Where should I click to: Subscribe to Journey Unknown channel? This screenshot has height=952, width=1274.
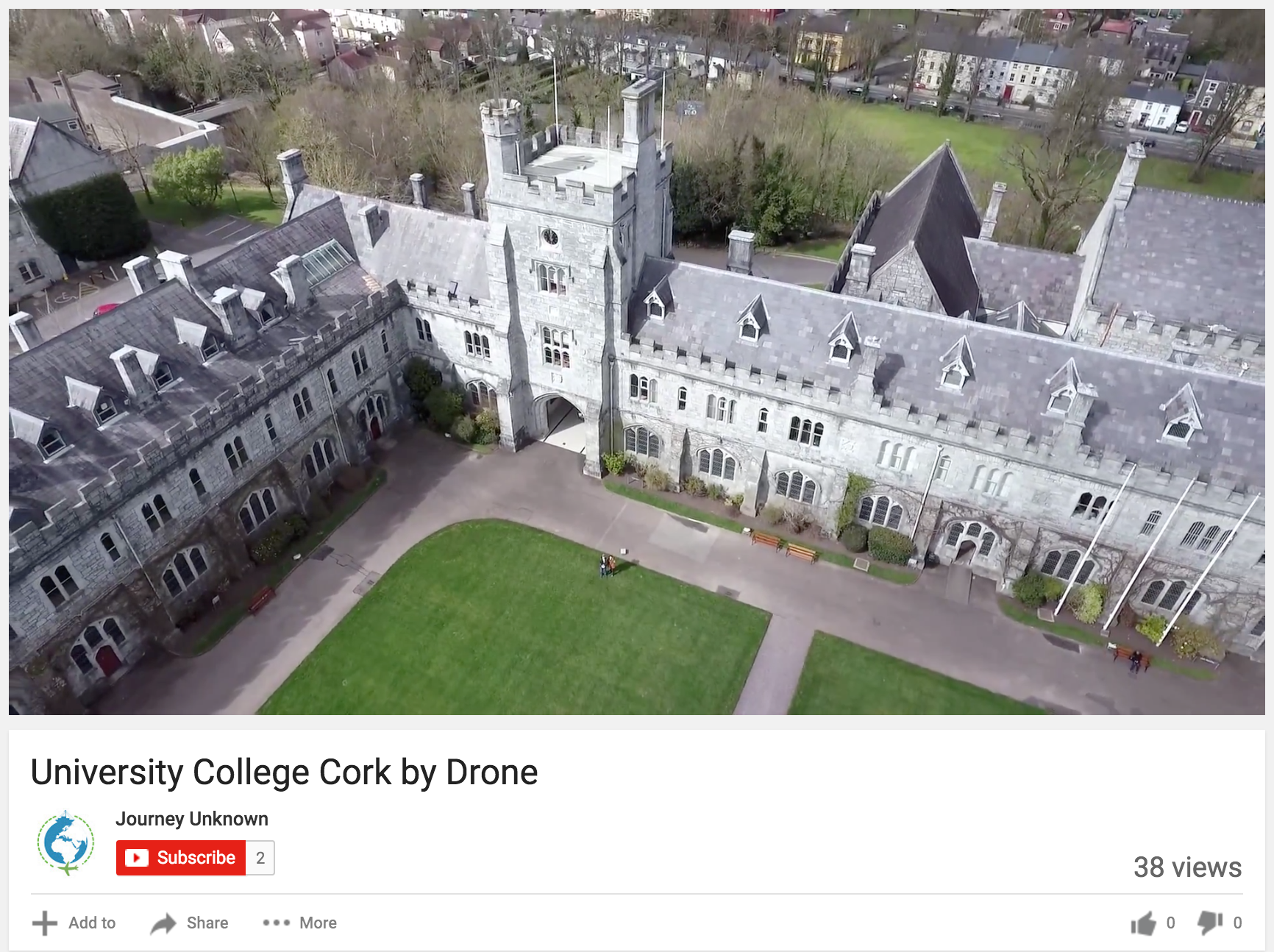(181, 858)
